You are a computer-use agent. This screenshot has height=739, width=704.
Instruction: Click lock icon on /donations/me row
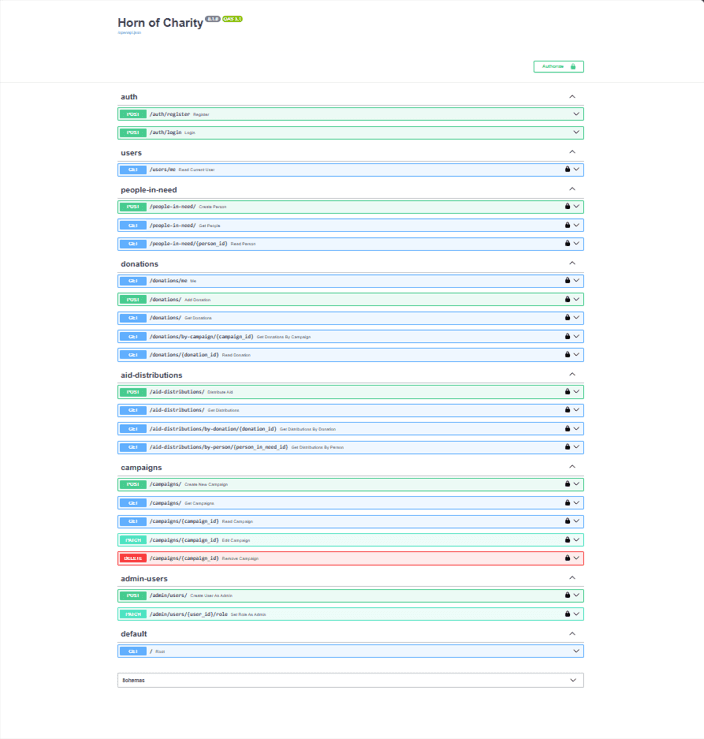point(567,280)
